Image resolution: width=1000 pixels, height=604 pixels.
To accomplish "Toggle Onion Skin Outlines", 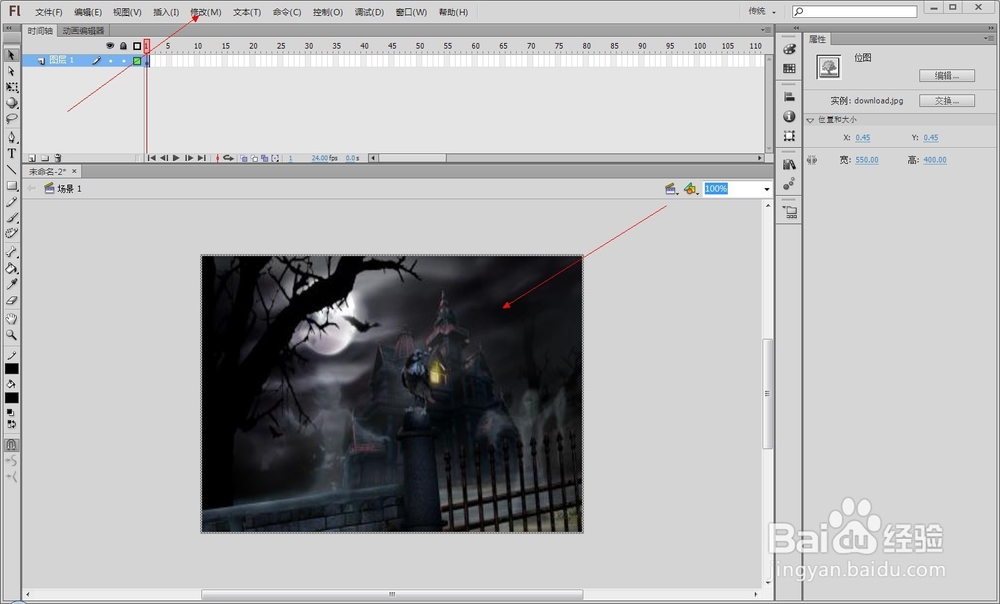I will pos(254,158).
